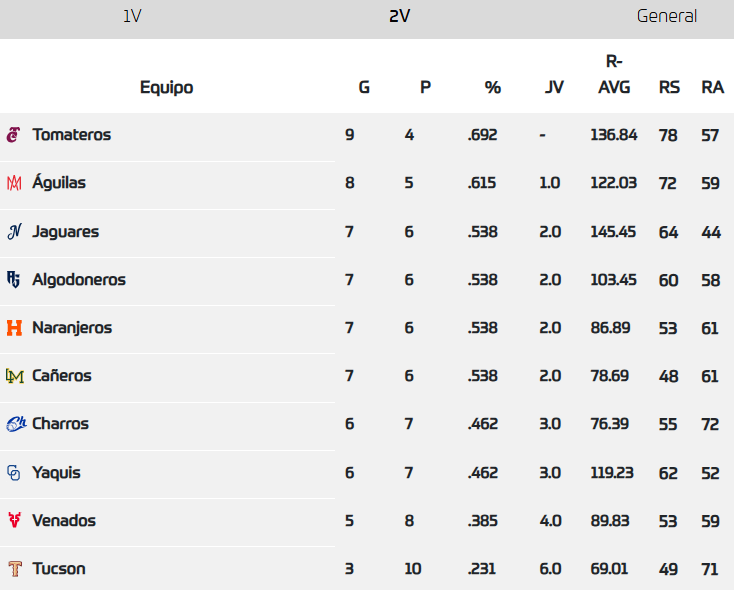Select the 2V standings tab

coord(400,16)
